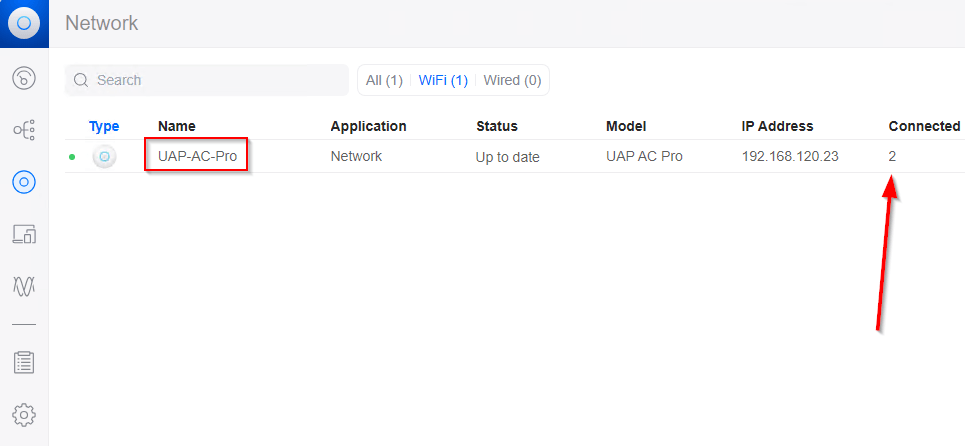Select the UniFi Devices sidebar icon
The image size is (965, 446).
[x=24, y=182]
